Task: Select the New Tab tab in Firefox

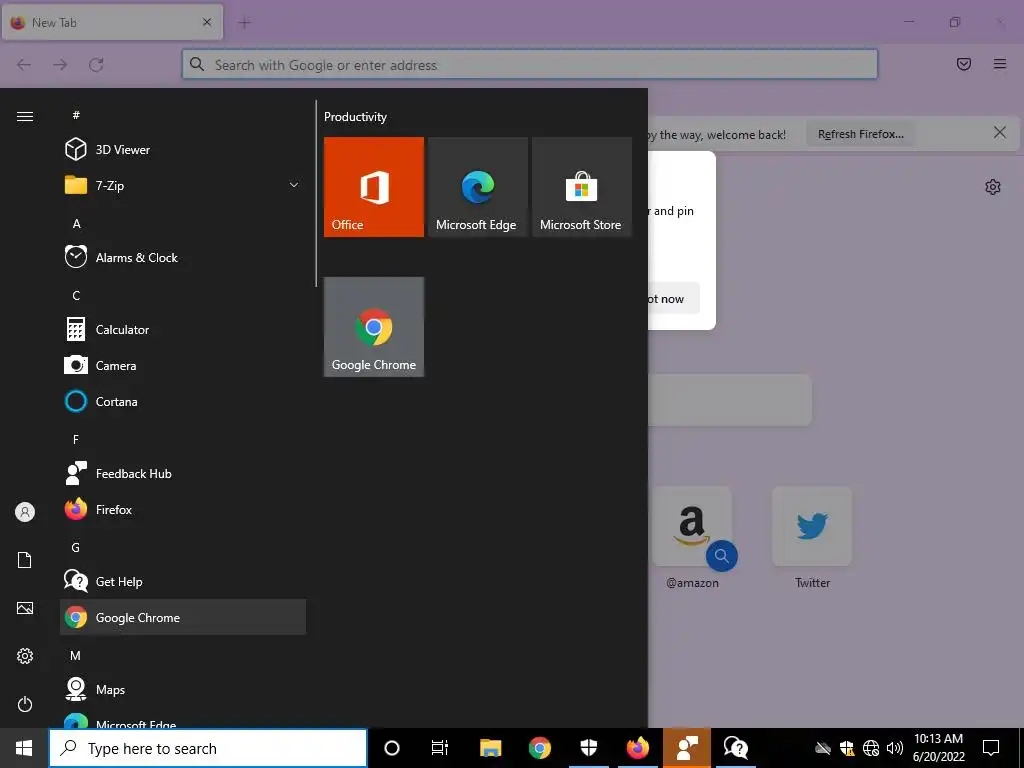Action: [x=112, y=22]
